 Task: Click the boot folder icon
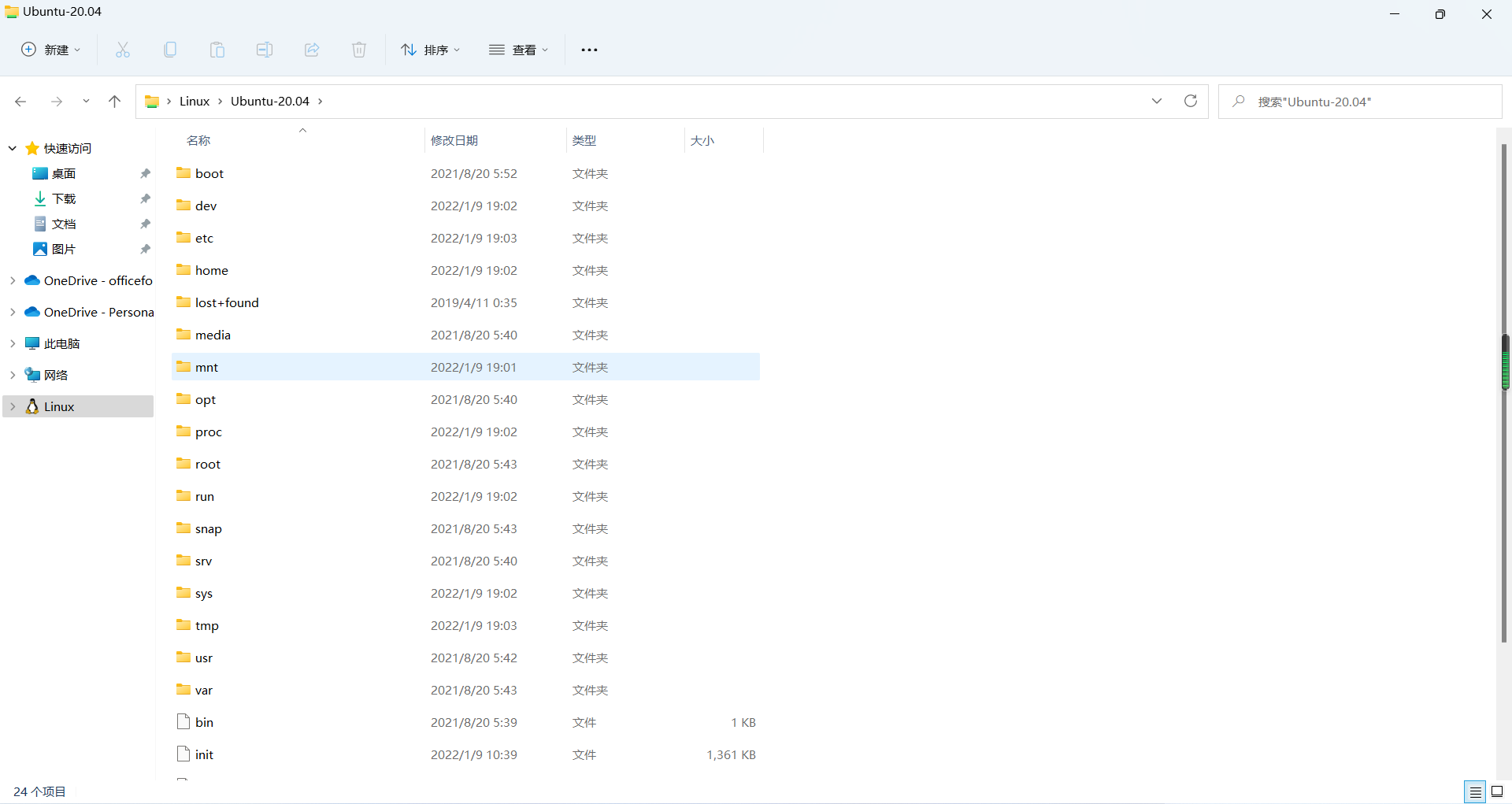point(183,172)
